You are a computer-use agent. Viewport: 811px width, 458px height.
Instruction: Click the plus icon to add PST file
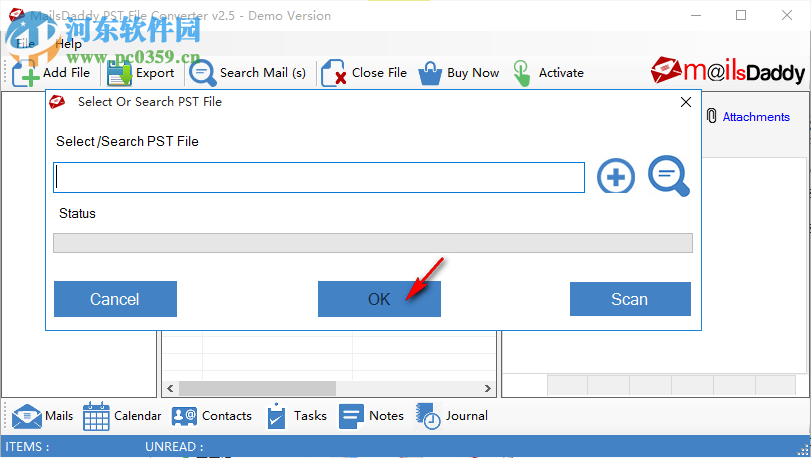coord(616,176)
